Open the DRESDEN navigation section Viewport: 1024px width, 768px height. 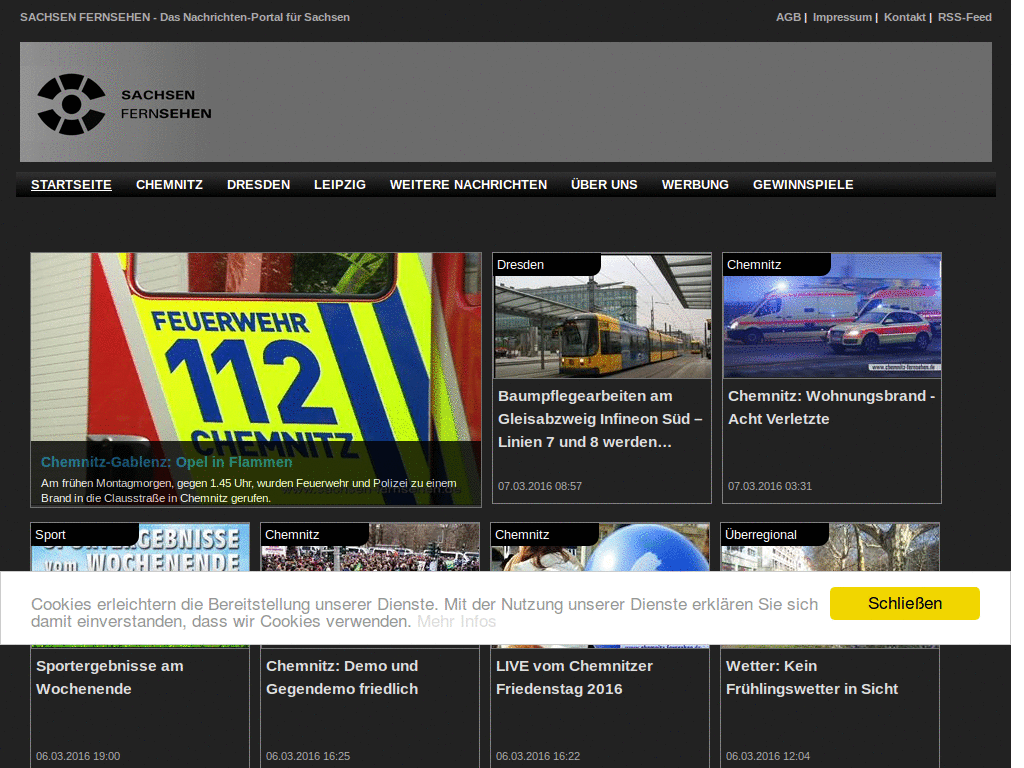point(259,185)
